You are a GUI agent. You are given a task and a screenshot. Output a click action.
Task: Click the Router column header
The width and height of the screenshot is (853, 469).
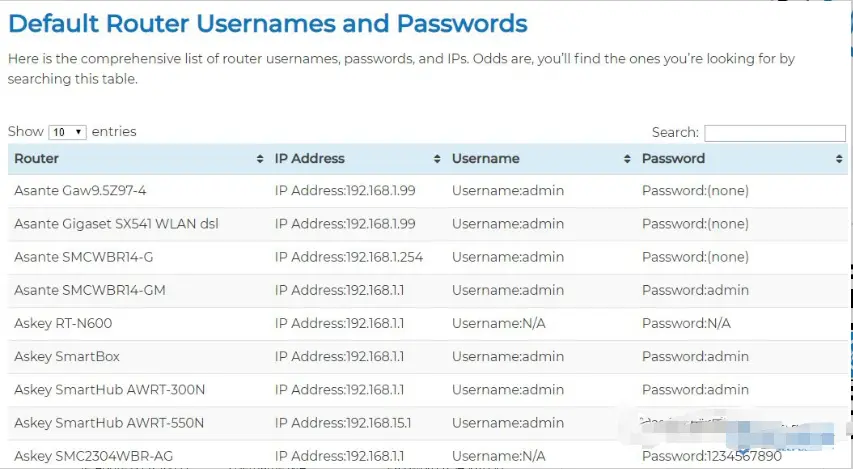(x=36, y=158)
